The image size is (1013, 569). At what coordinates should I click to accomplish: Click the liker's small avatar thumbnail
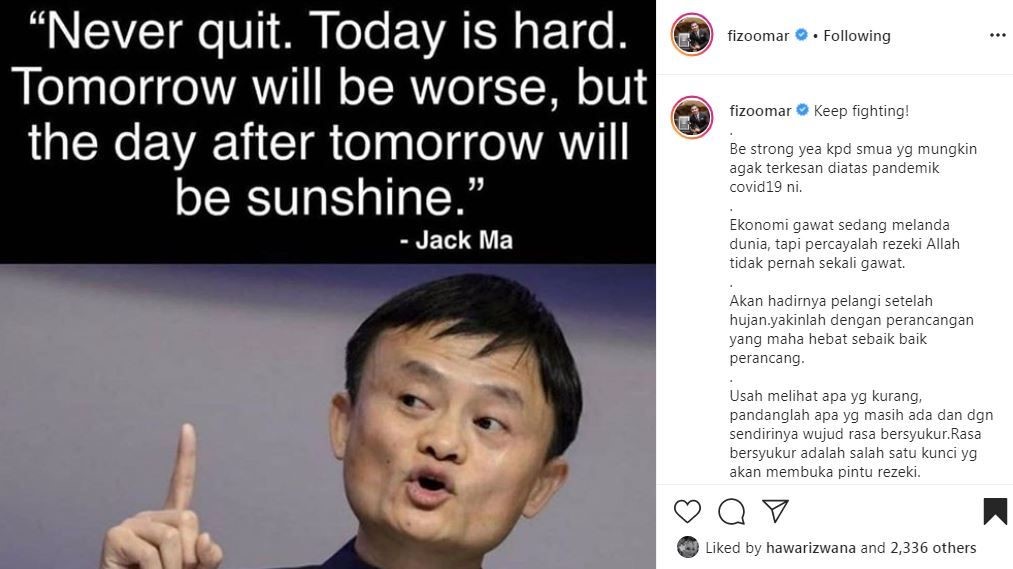[x=687, y=547]
